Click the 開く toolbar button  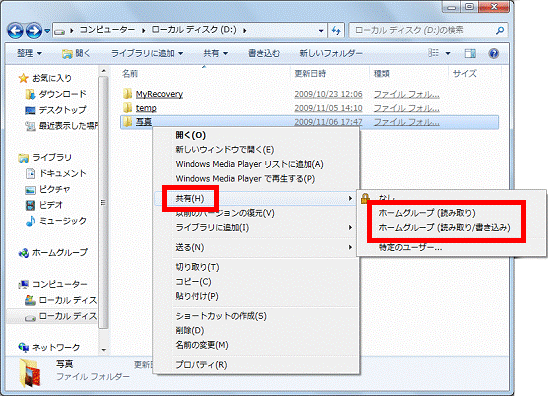[x=76, y=53]
